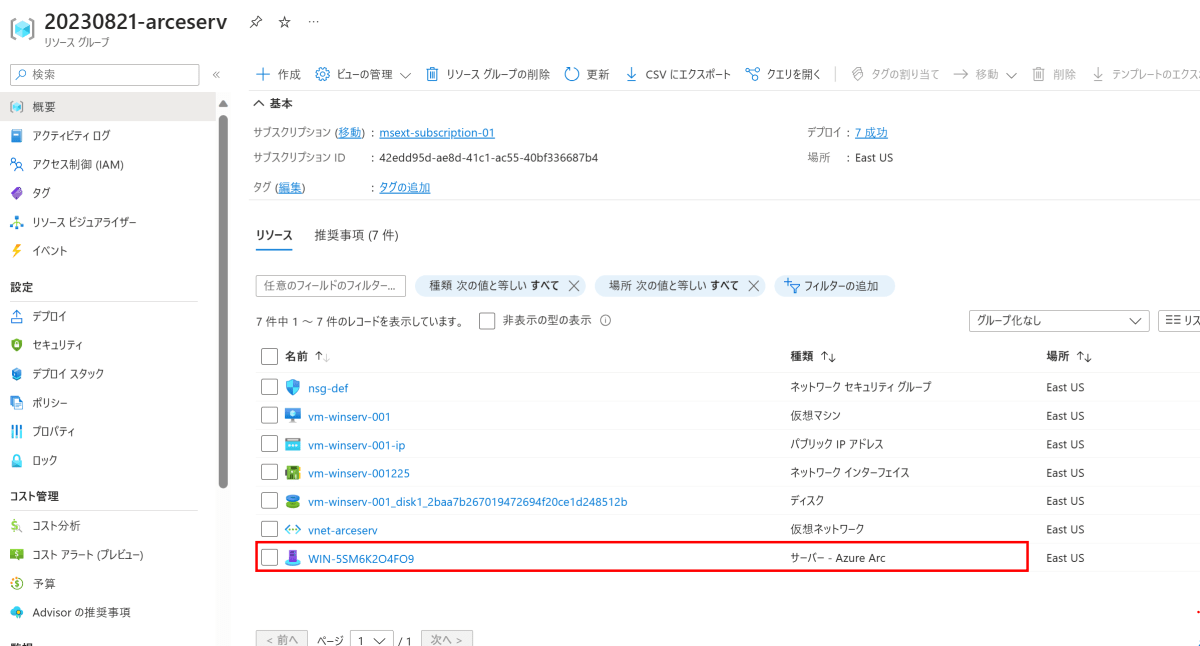Switch to the リソース tab
Screen dimensions: 1200x646
(x=274, y=236)
